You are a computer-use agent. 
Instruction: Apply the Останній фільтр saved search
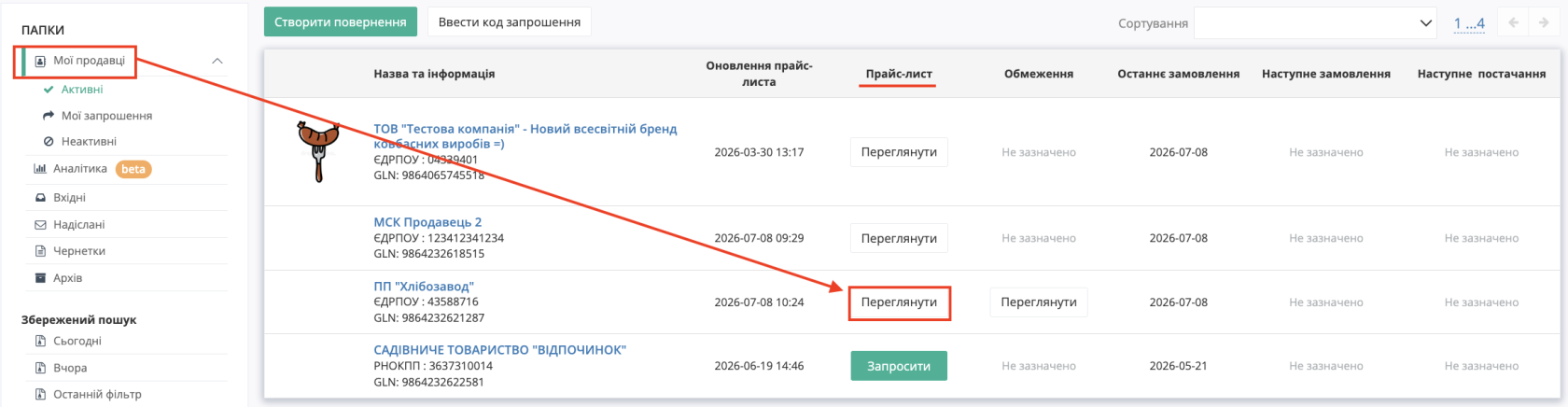[97, 395]
